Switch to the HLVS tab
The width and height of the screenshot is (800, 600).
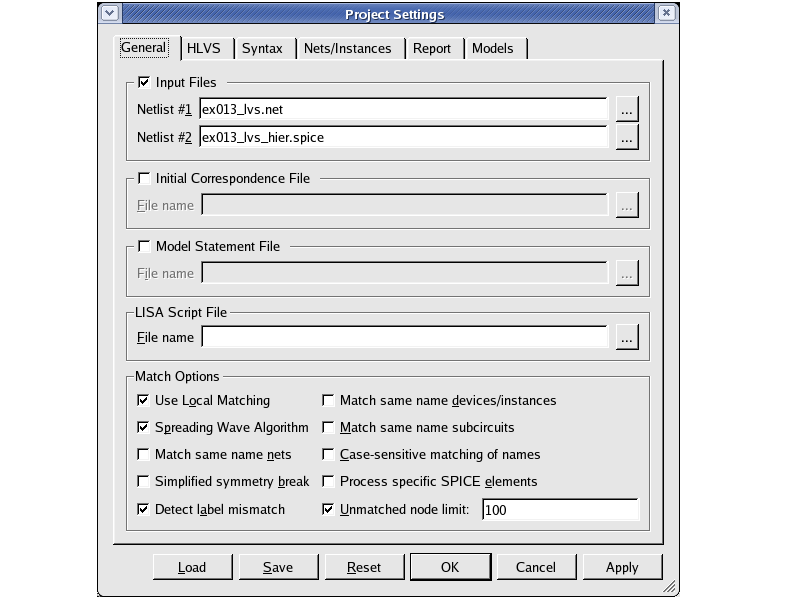click(205, 48)
